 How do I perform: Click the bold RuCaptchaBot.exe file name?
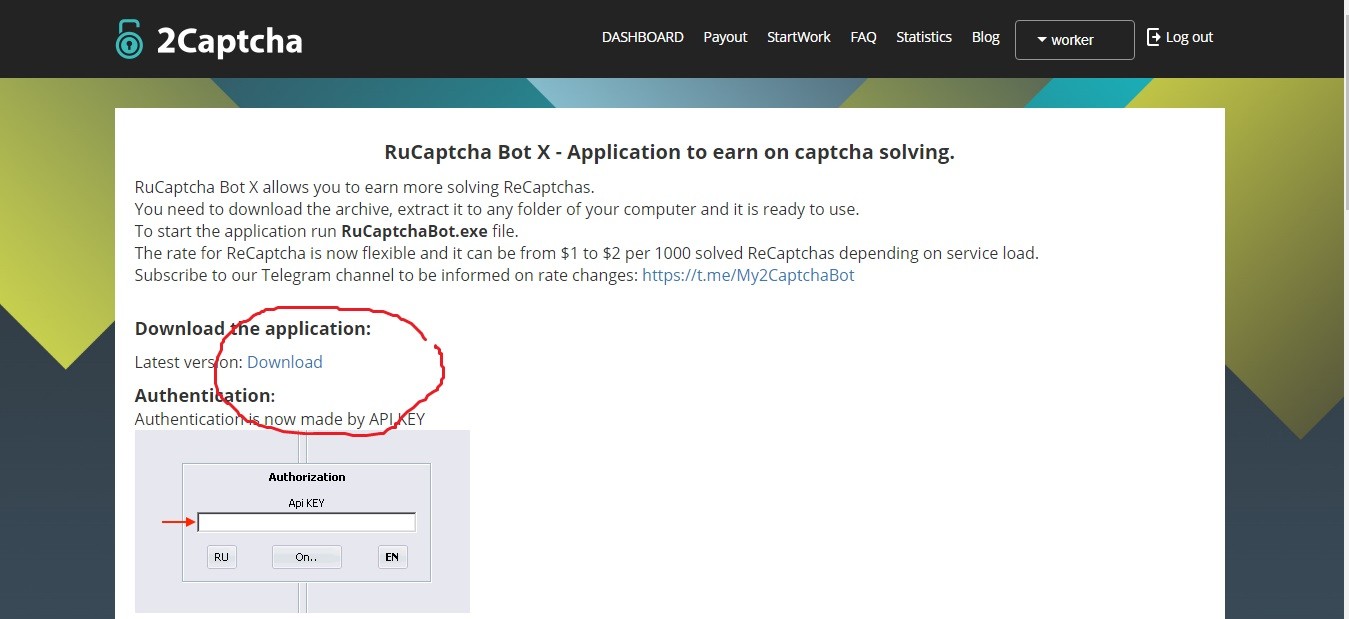tap(414, 231)
